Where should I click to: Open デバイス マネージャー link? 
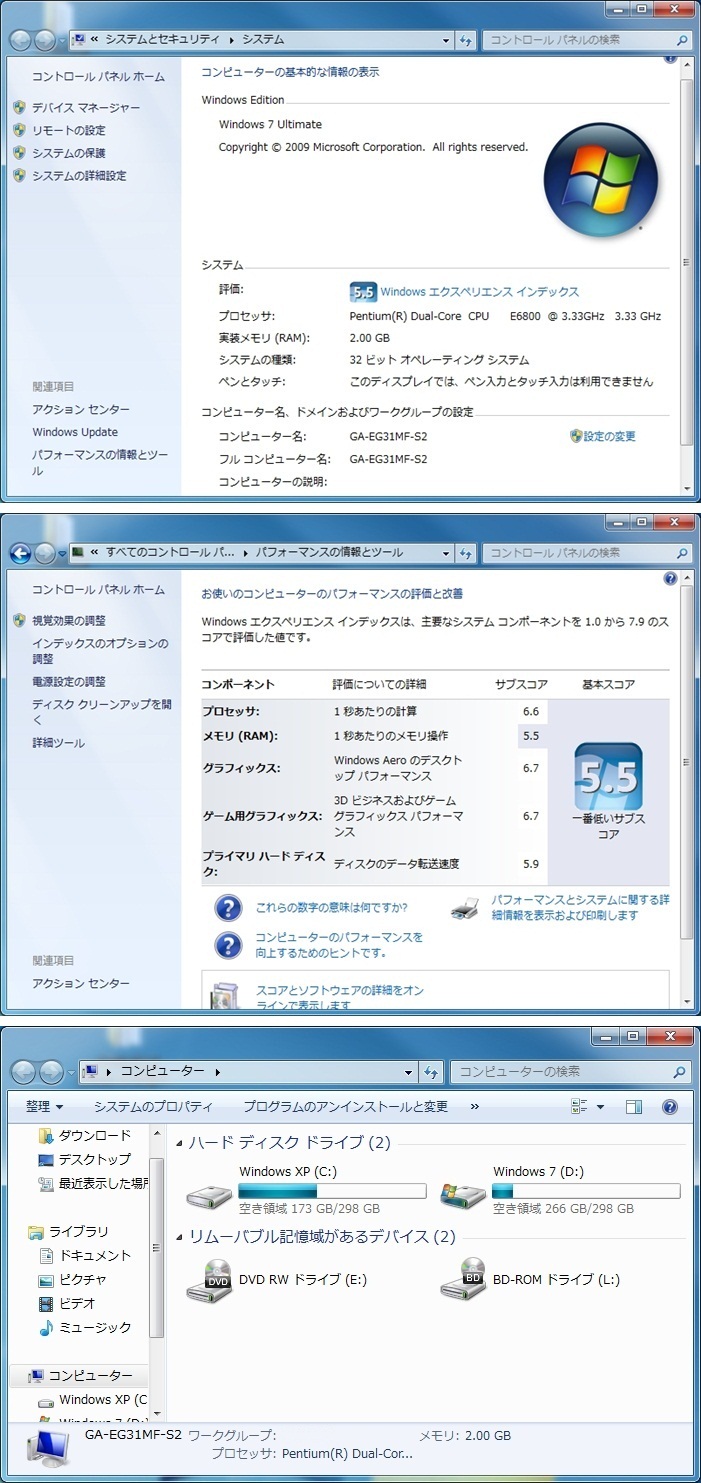pyautogui.click(x=86, y=108)
